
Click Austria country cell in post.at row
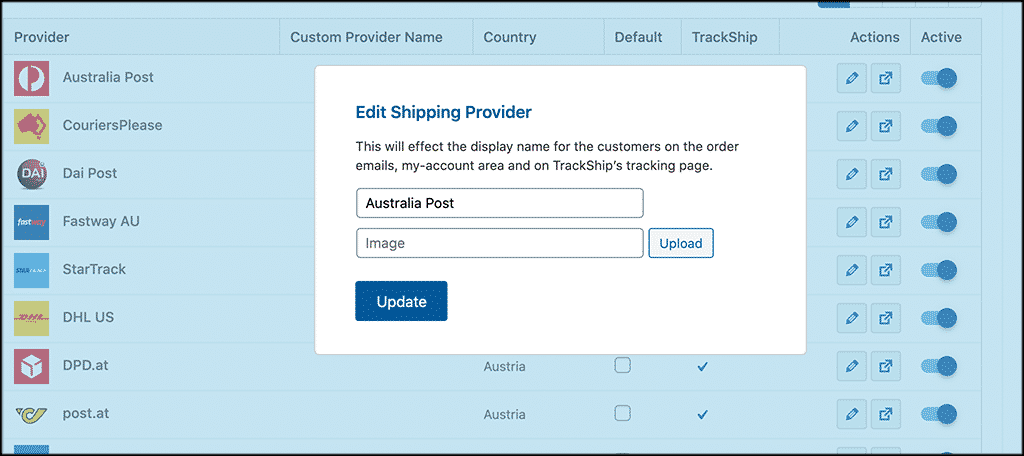(504, 414)
